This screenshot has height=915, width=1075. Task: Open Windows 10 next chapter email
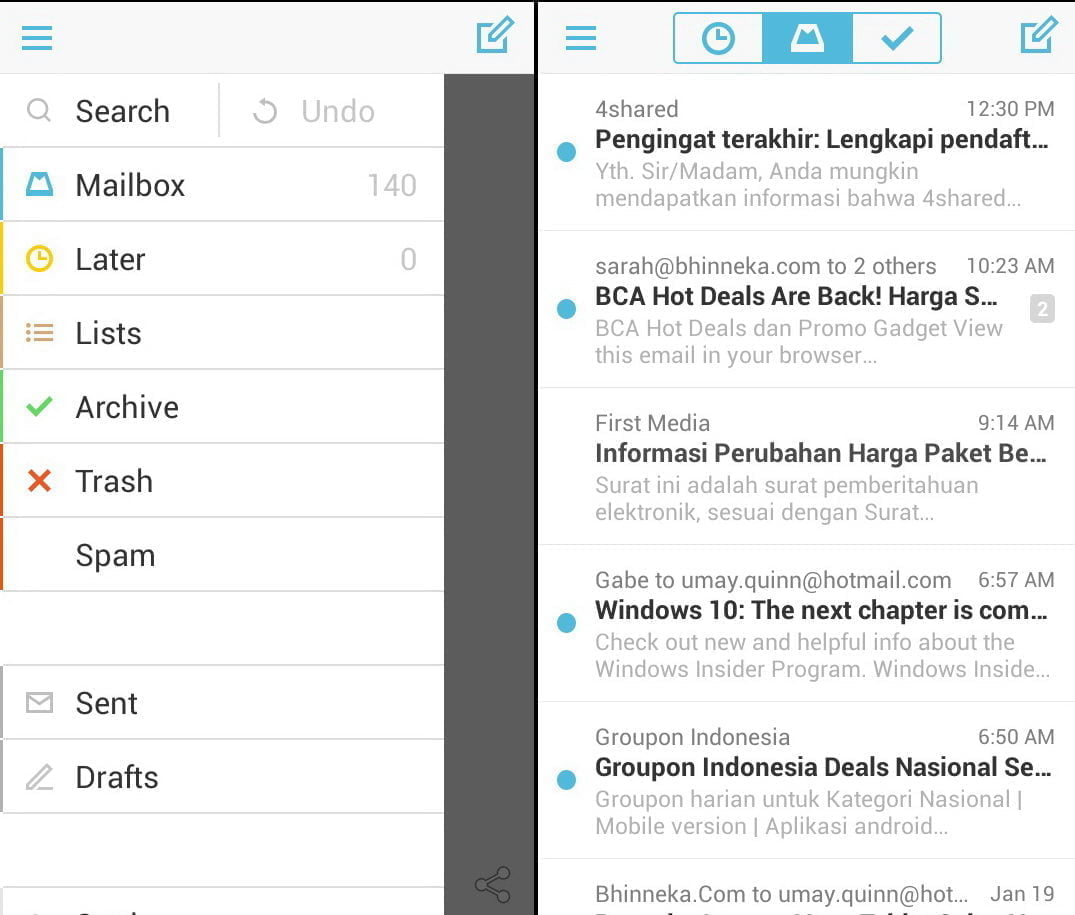[x=807, y=624]
